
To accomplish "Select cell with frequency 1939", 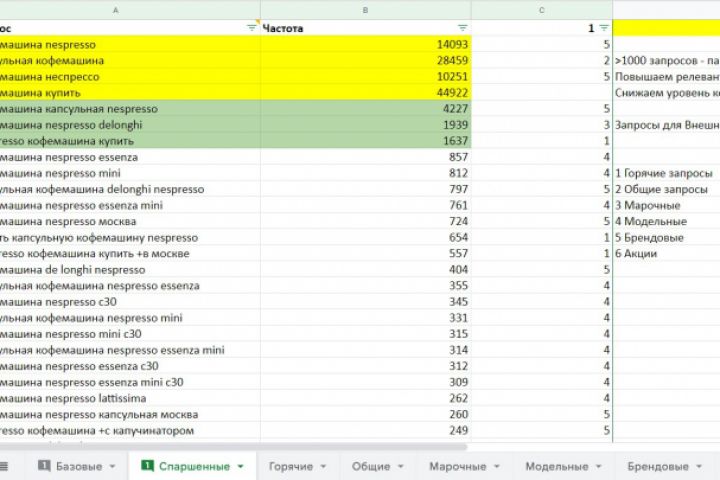I will point(366,125).
